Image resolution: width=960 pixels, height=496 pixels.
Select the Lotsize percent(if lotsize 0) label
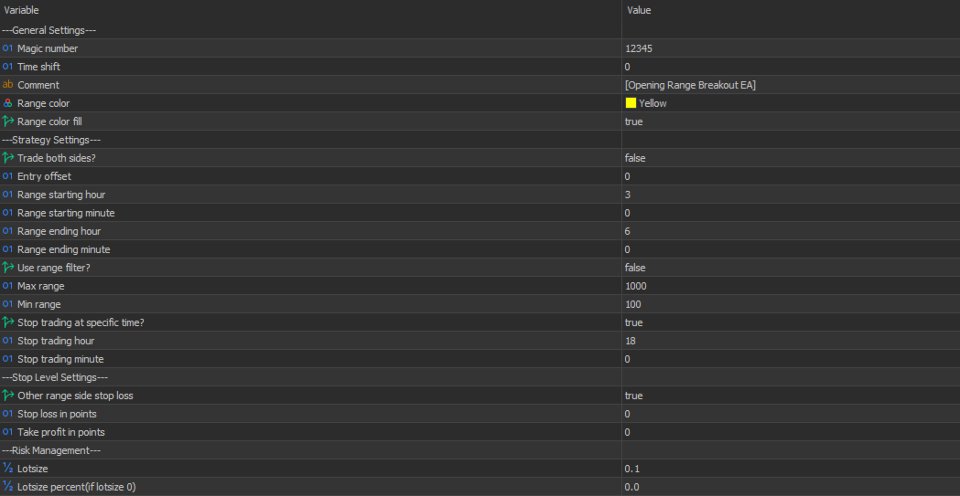point(77,487)
